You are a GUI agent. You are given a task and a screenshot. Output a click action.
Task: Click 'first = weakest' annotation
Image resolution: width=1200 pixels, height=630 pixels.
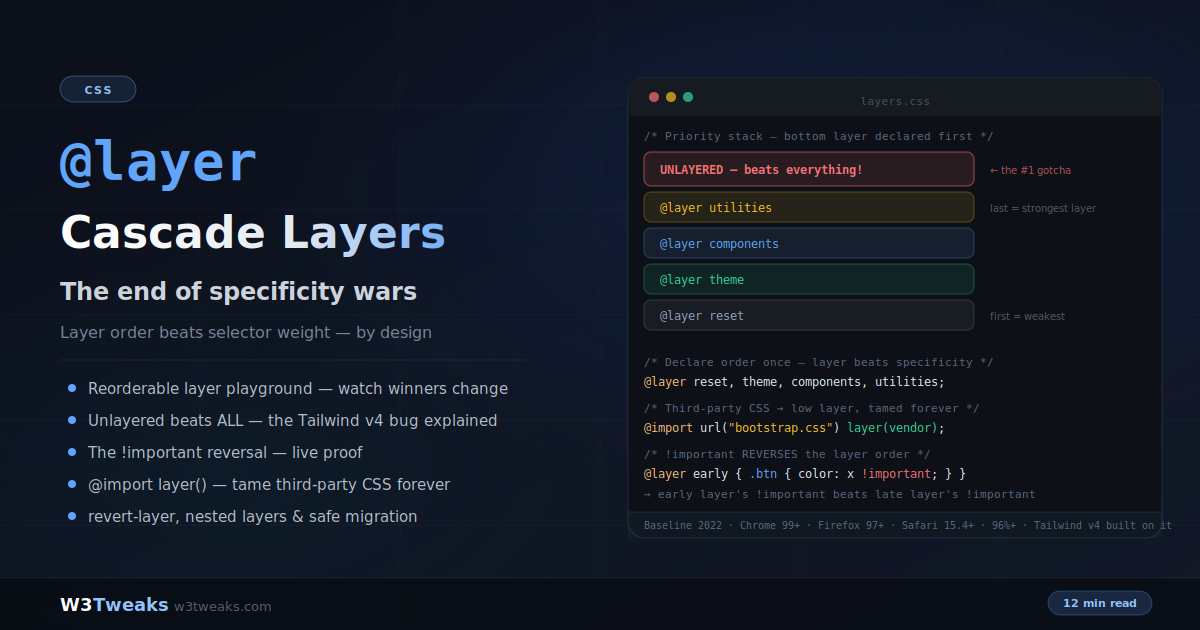point(1027,316)
